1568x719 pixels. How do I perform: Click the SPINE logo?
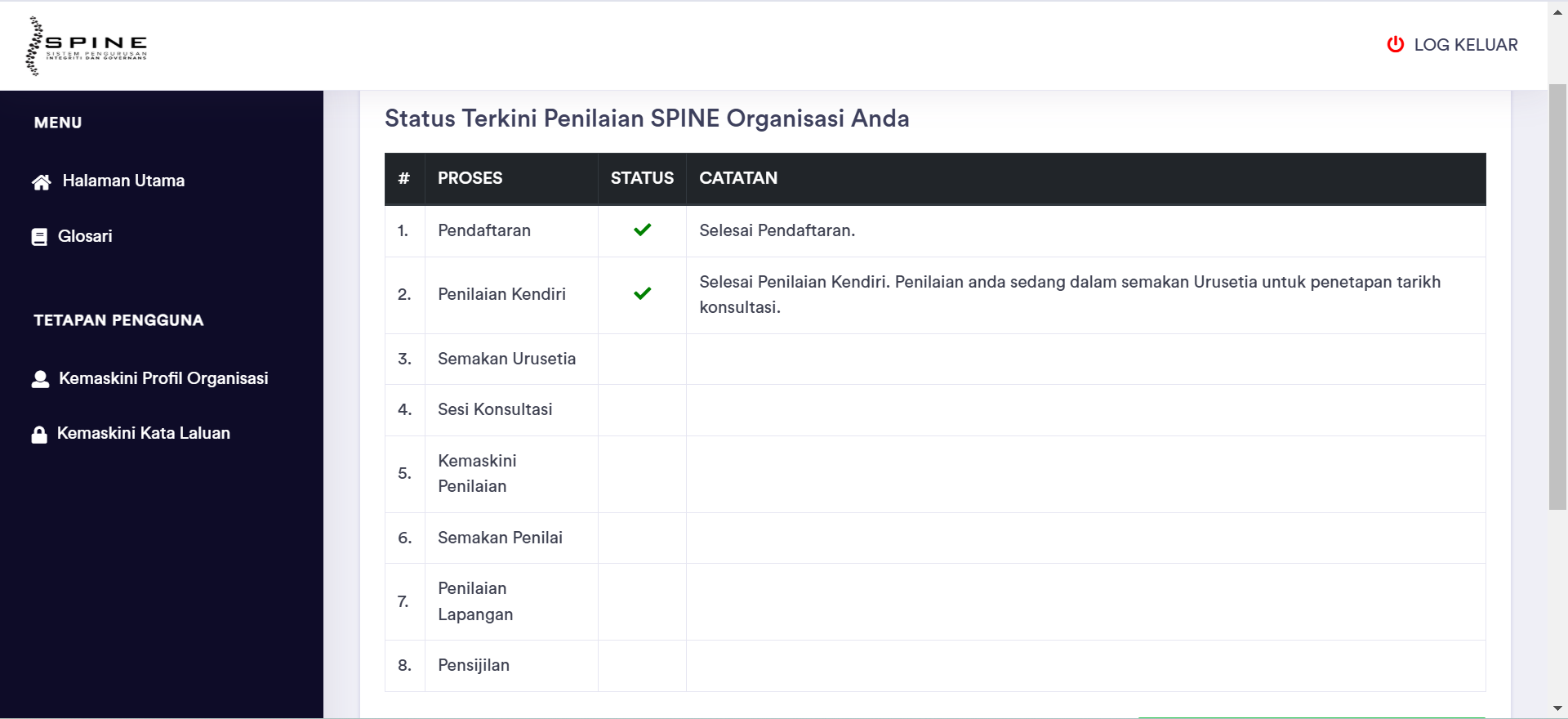[87, 46]
